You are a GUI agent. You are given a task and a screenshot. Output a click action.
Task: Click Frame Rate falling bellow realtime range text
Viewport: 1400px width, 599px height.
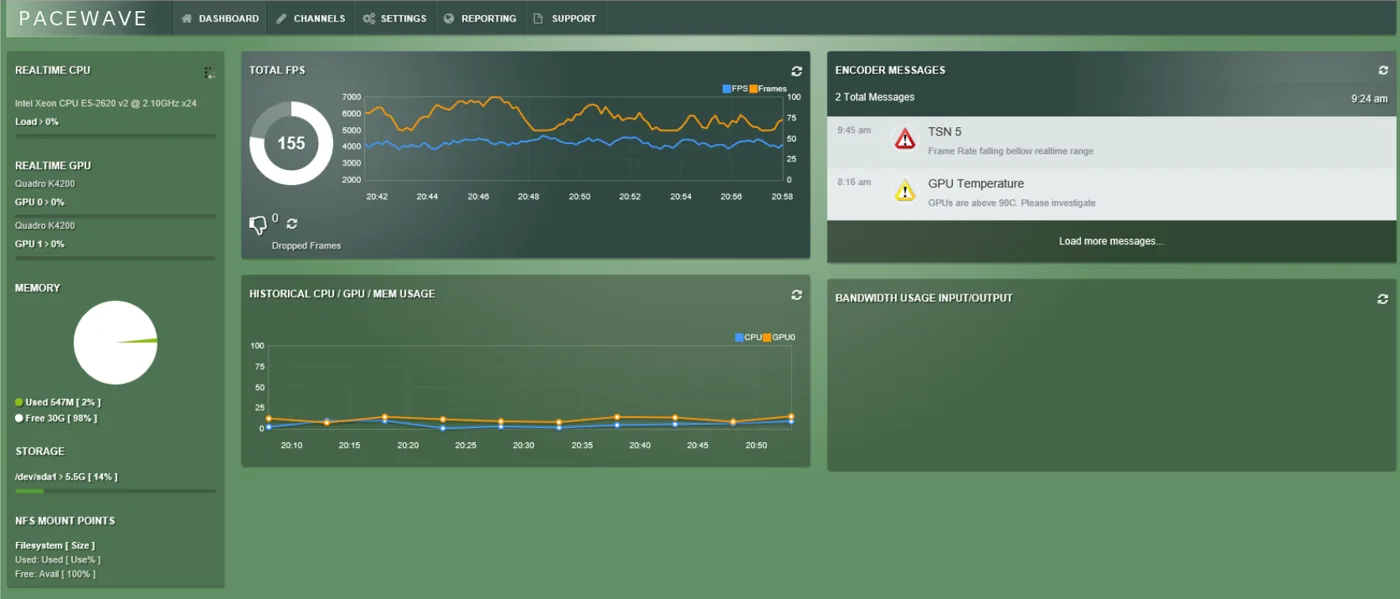(x=1010, y=151)
